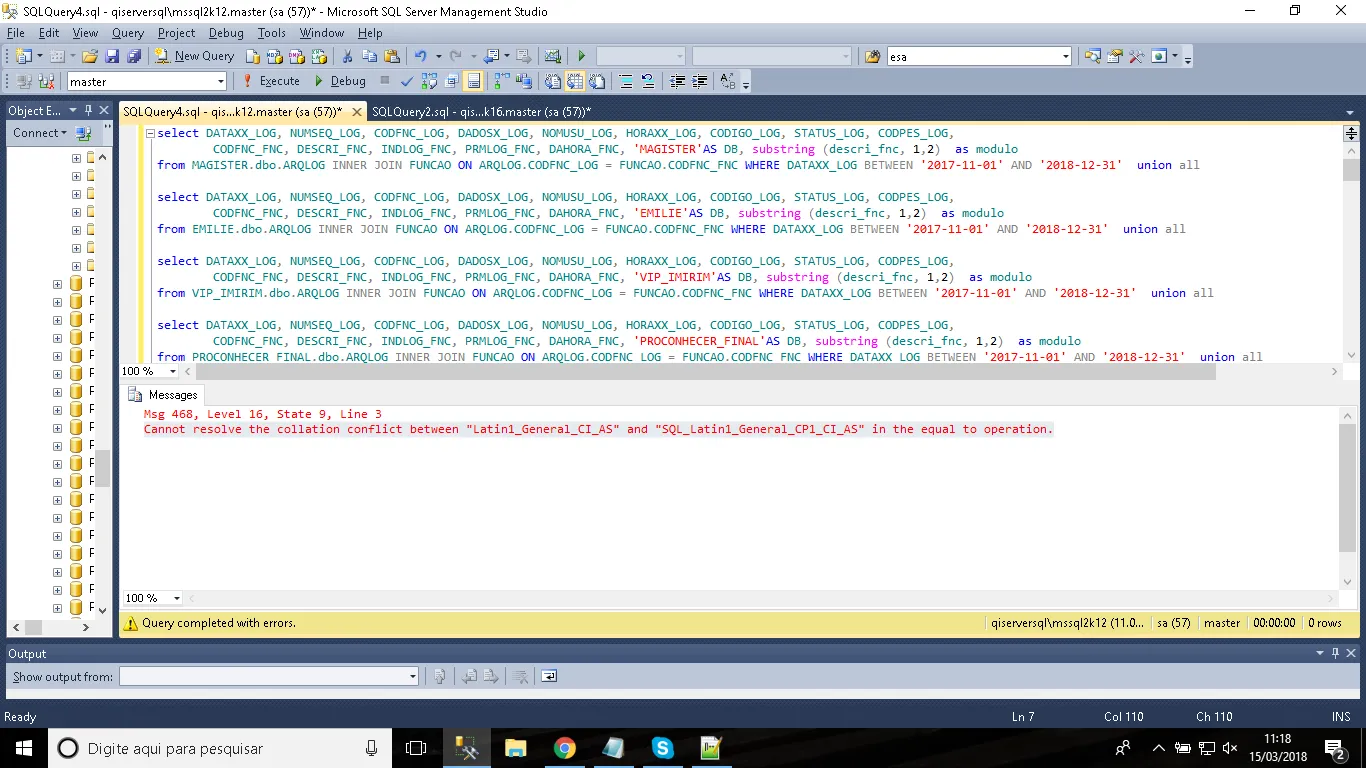Viewport: 1366px width, 768px height.
Task: Click the query editor horizontal scrollbar
Action: [x=700, y=372]
